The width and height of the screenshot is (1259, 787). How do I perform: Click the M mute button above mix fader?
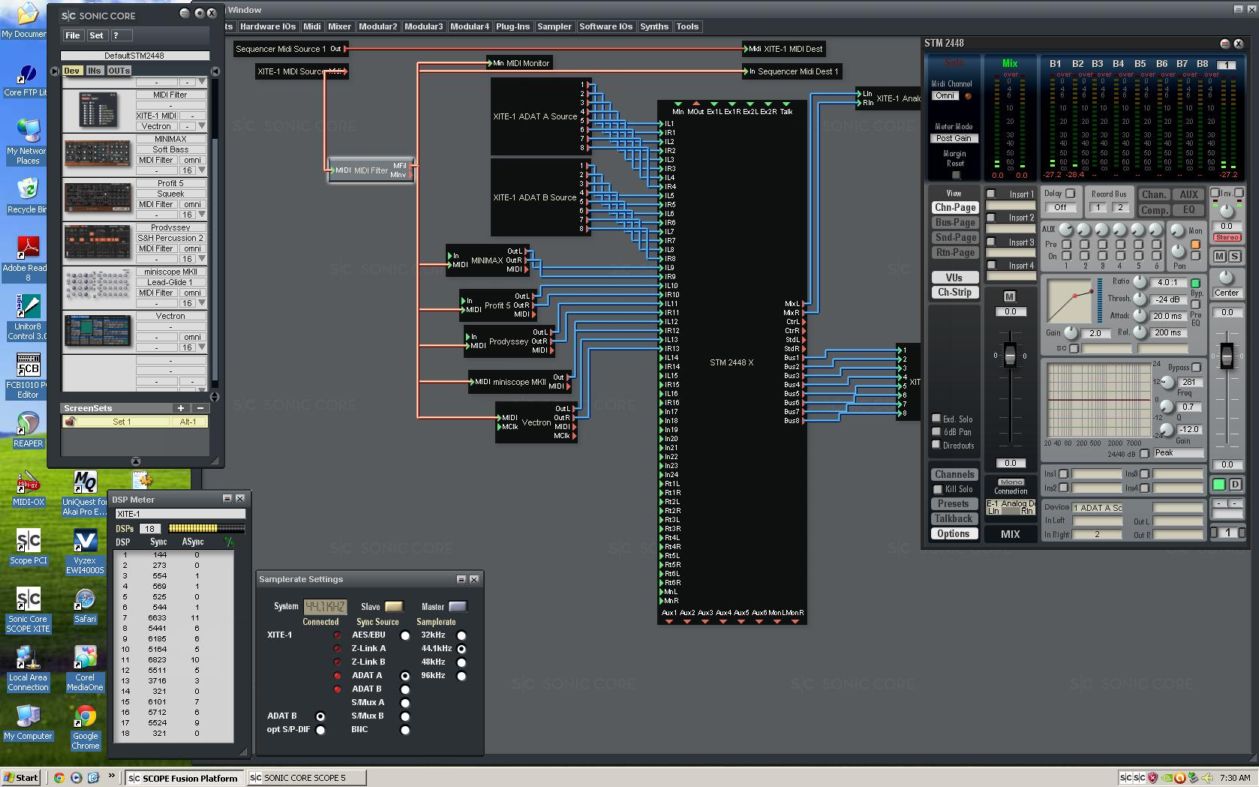[1009, 297]
